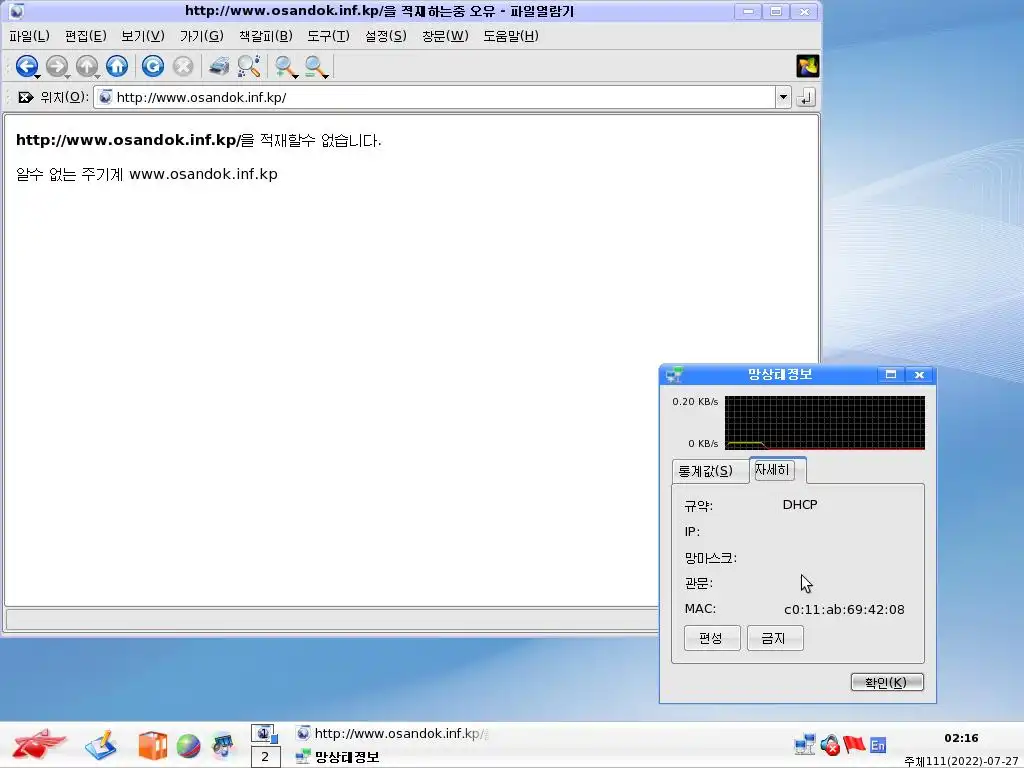Open the red star start menu
The height and width of the screenshot is (768, 1024).
(38, 744)
